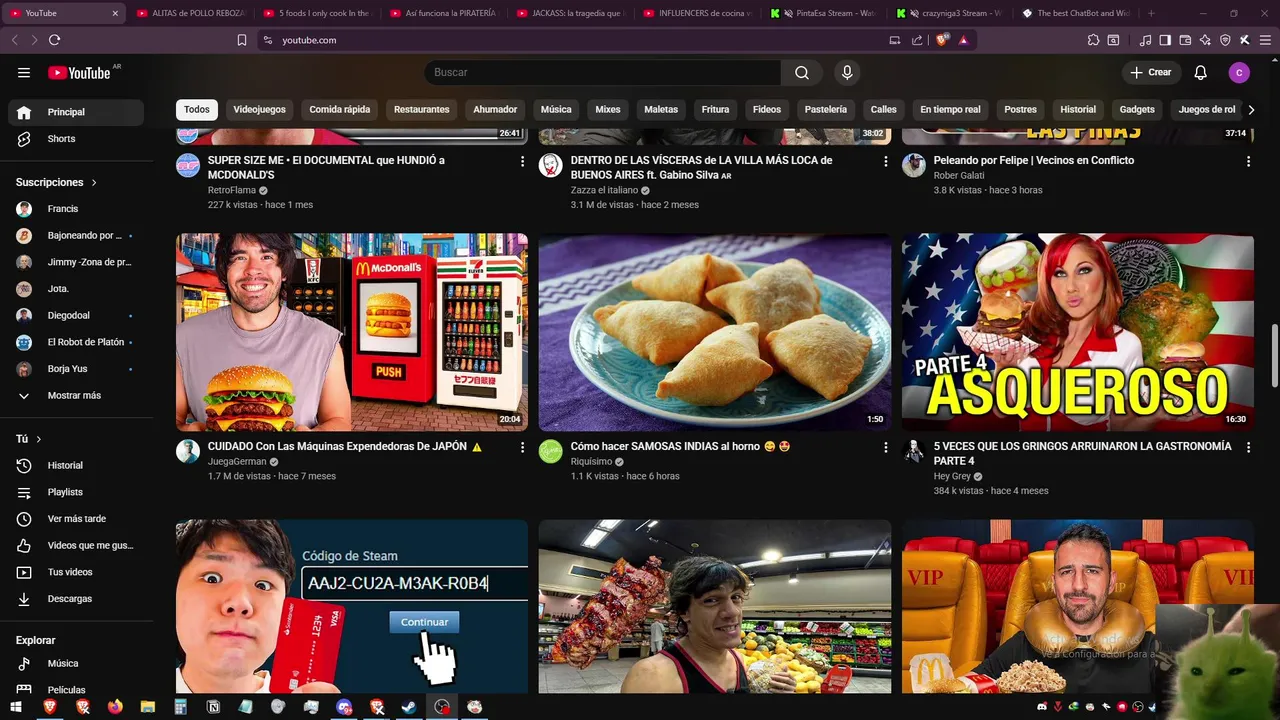The height and width of the screenshot is (720, 1280).
Task: Open the purple account avatar menu
Action: point(1239,72)
